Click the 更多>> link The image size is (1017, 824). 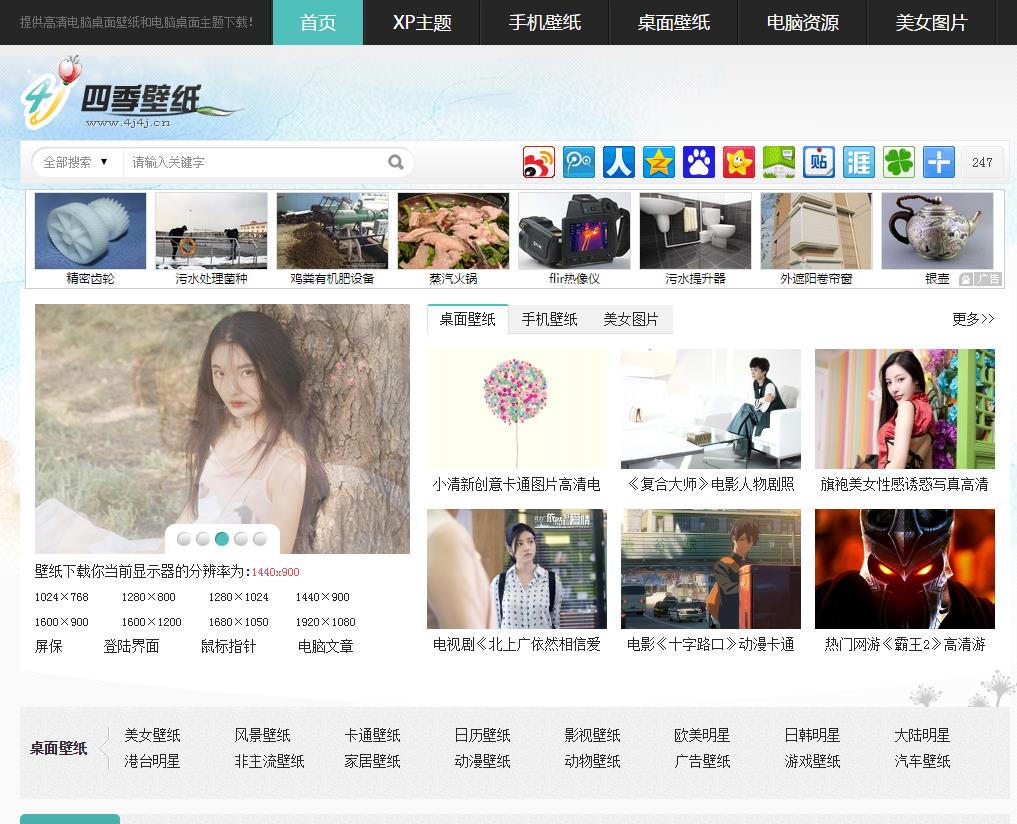coord(973,319)
